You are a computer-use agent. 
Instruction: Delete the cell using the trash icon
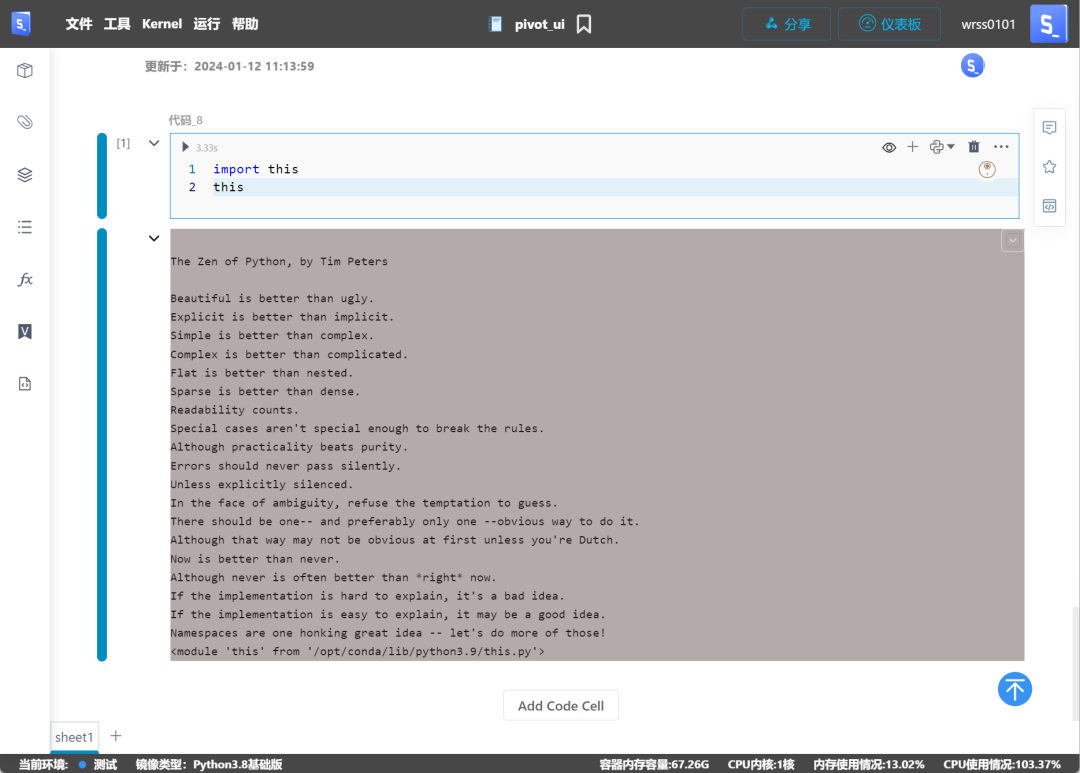[974, 146]
